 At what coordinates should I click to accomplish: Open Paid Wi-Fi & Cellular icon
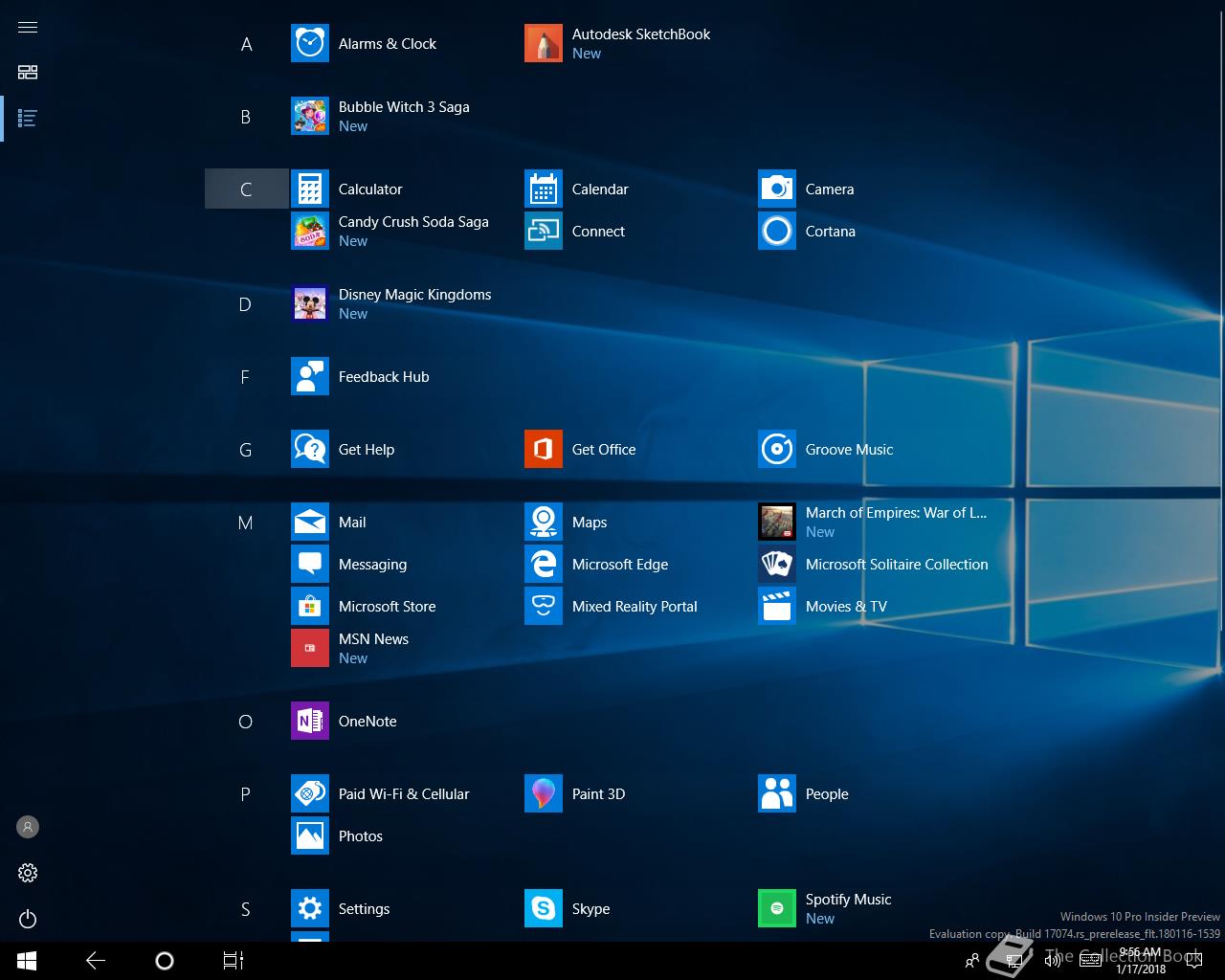pyautogui.click(x=310, y=794)
